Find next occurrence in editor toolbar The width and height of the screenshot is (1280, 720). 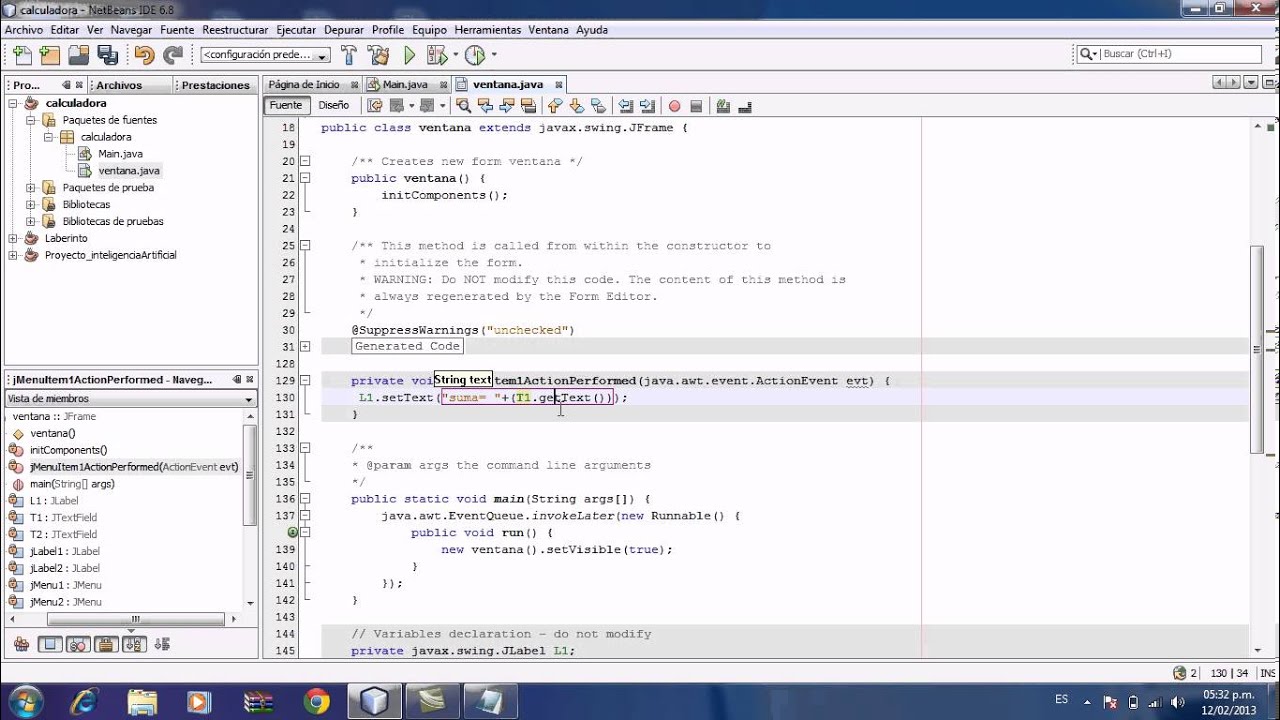pyautogui.click(x=507, y=105)
